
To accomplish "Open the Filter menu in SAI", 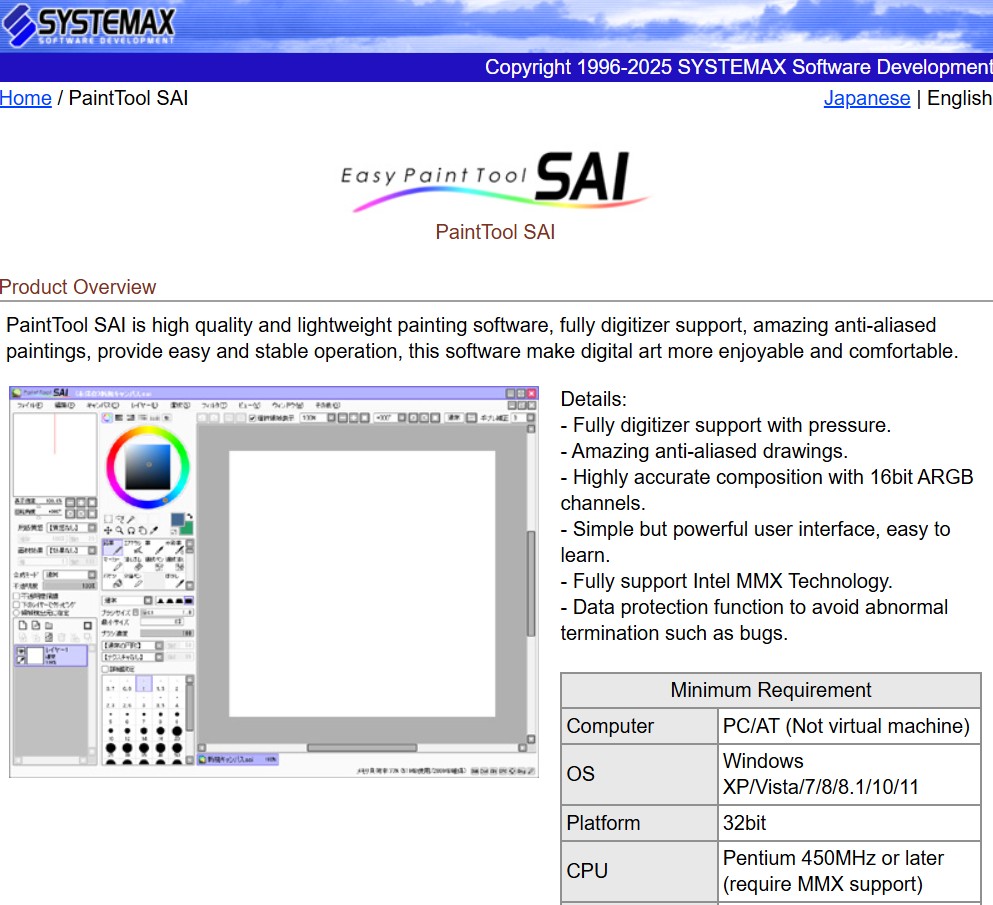I will (217, 406).
